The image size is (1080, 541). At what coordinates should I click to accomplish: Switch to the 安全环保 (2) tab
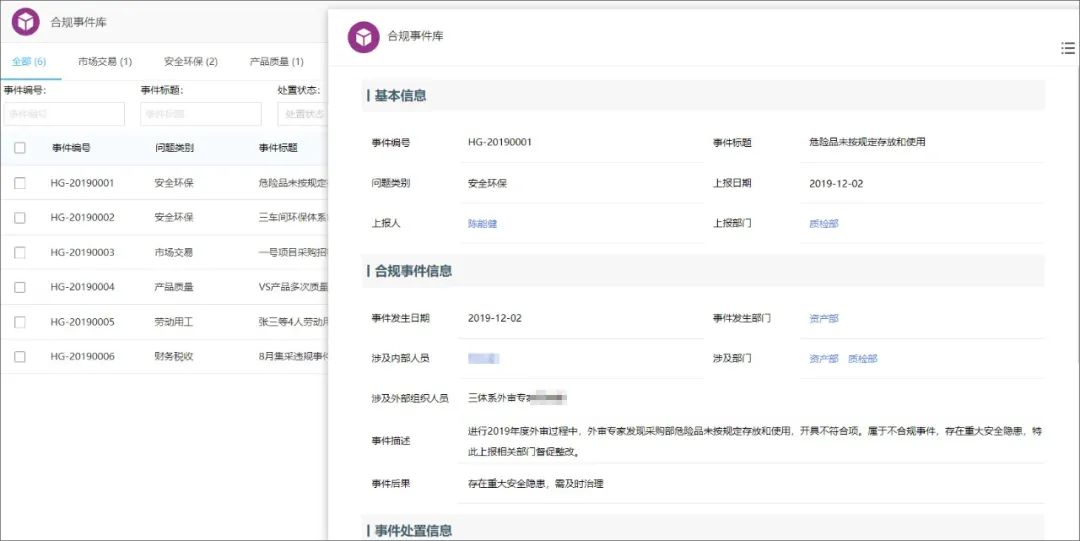pos(191,61)
